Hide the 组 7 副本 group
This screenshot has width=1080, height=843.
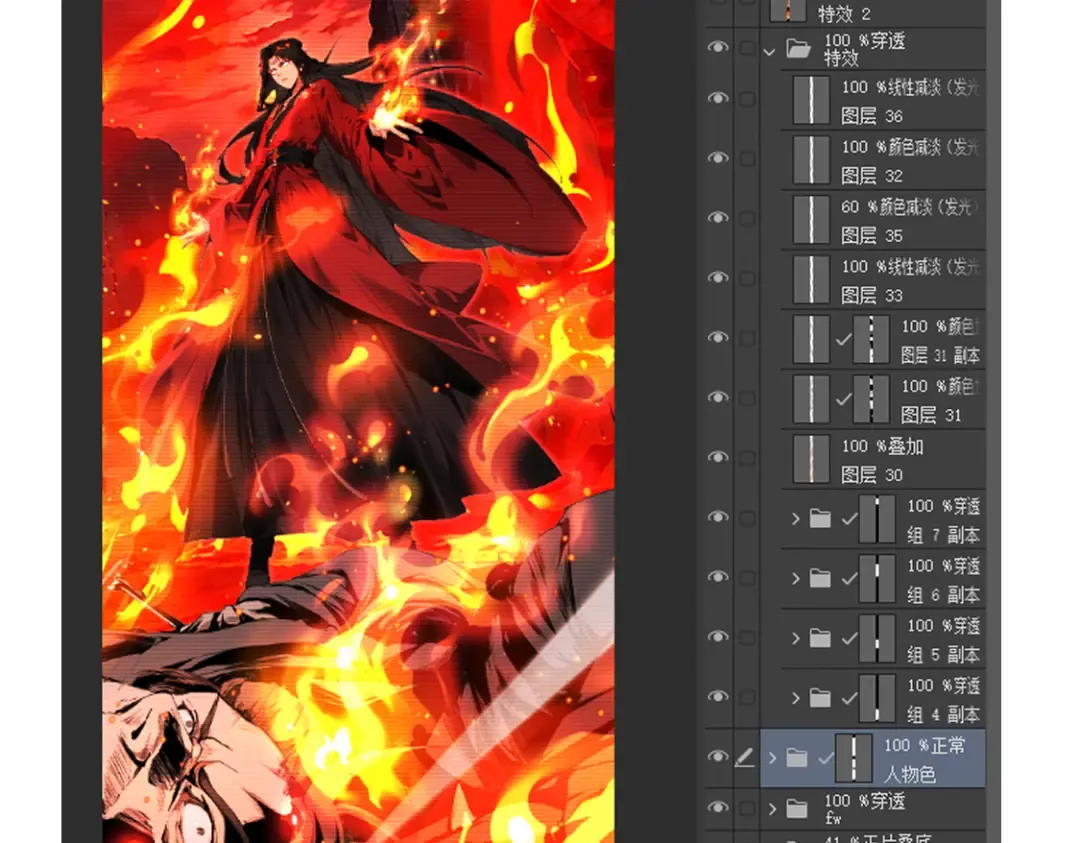click(x=718, y=517)
